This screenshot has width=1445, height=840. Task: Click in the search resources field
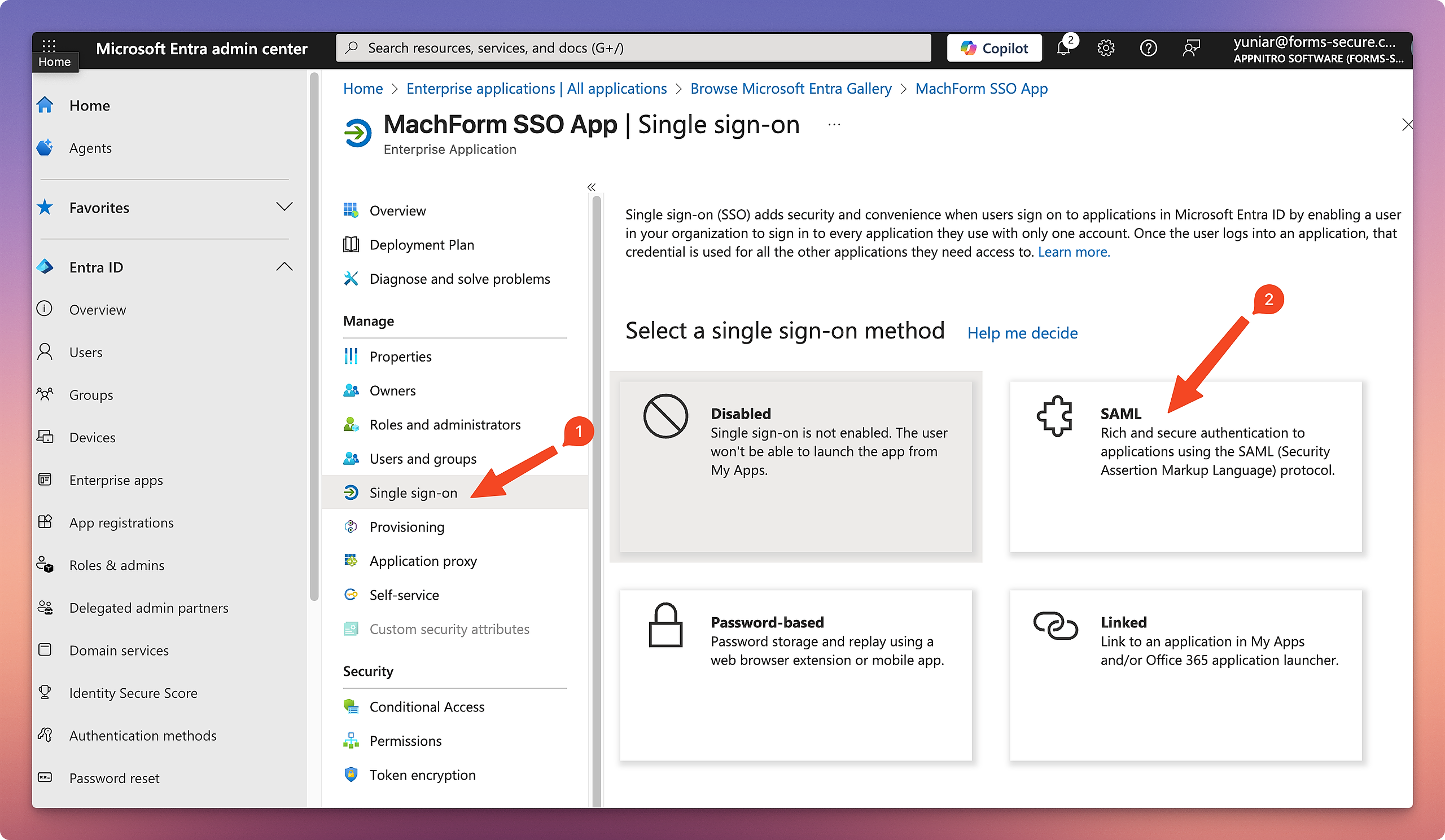[x=633, y=48]
